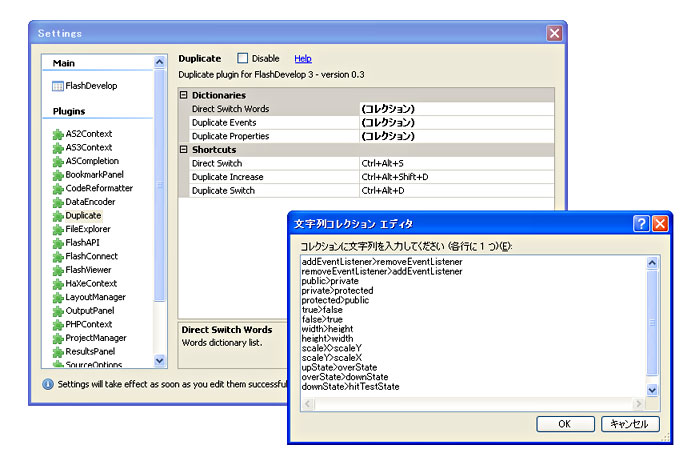Click the AS3Context plugin puzzle icon
Image resolution: width=699 pixels, height=473 pixels.
[x=58, y=148]
